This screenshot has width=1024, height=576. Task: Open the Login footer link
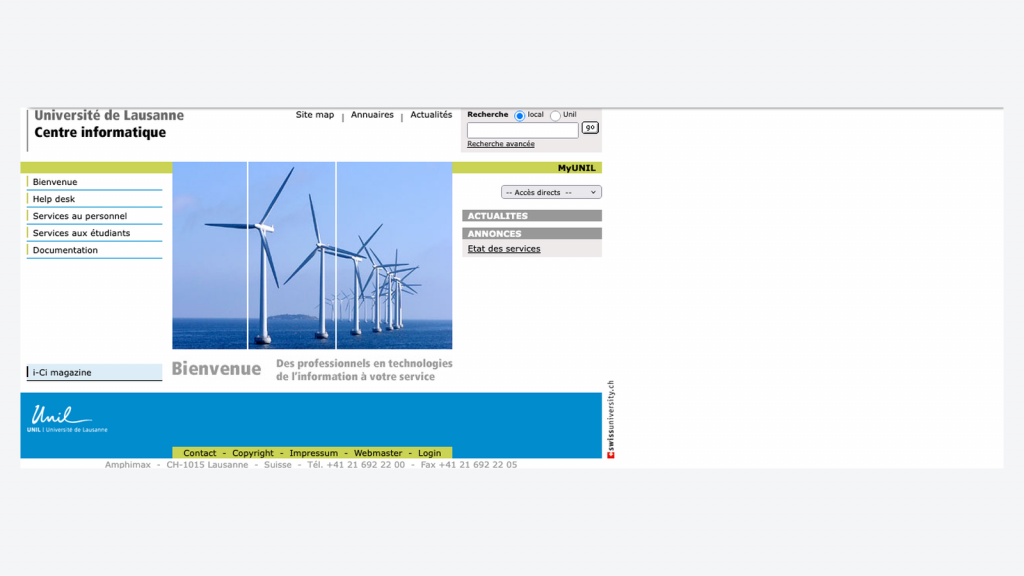pyautogui.click(x=430, y=453)
